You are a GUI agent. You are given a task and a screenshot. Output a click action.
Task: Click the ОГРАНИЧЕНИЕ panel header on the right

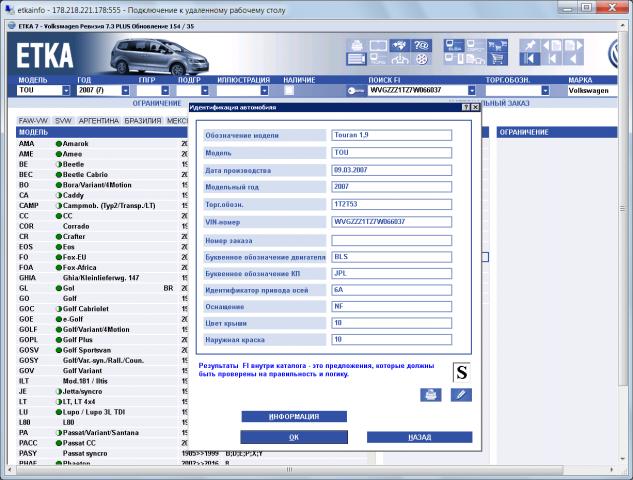coord(557,132)
